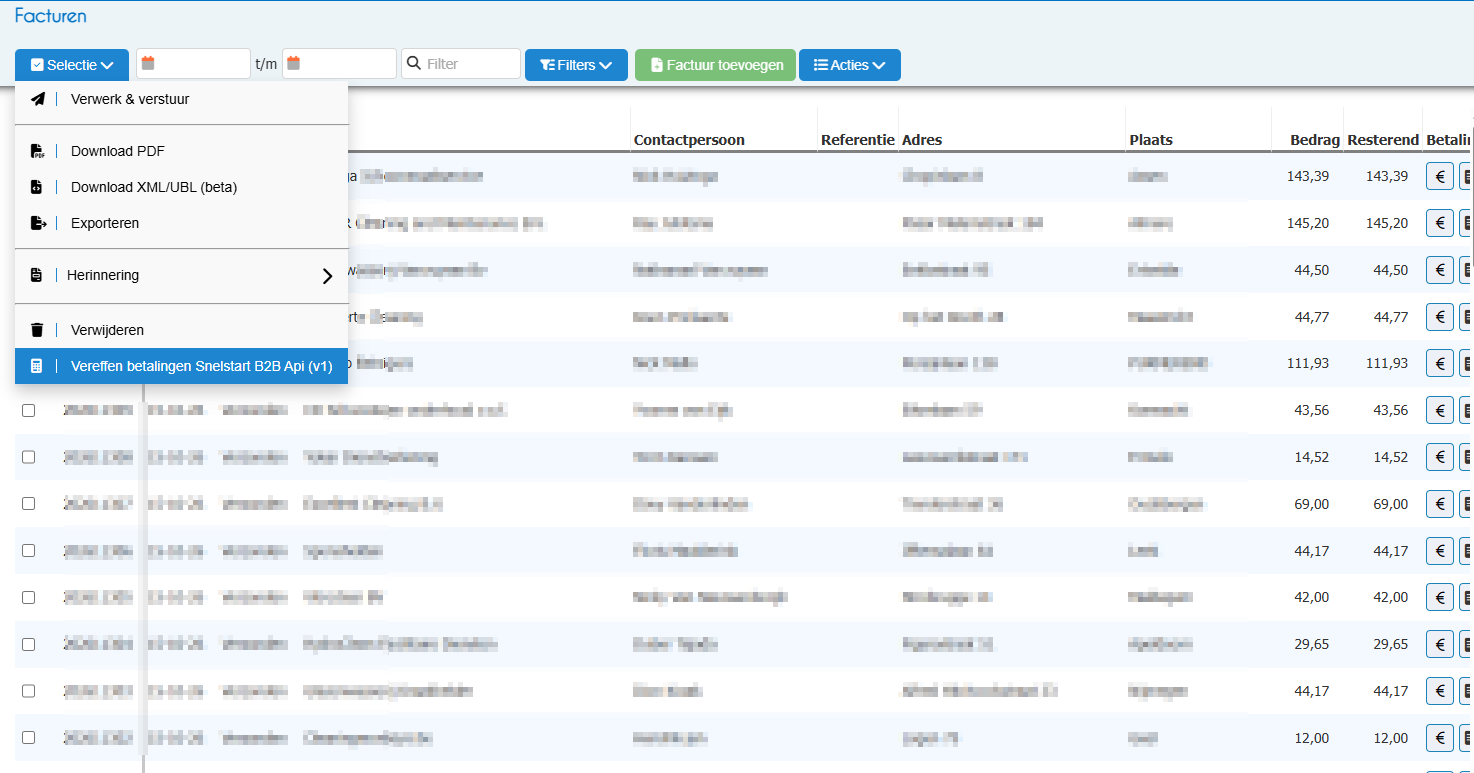Select the checkbox for the 29,65 invoice row

click(28, 644)
